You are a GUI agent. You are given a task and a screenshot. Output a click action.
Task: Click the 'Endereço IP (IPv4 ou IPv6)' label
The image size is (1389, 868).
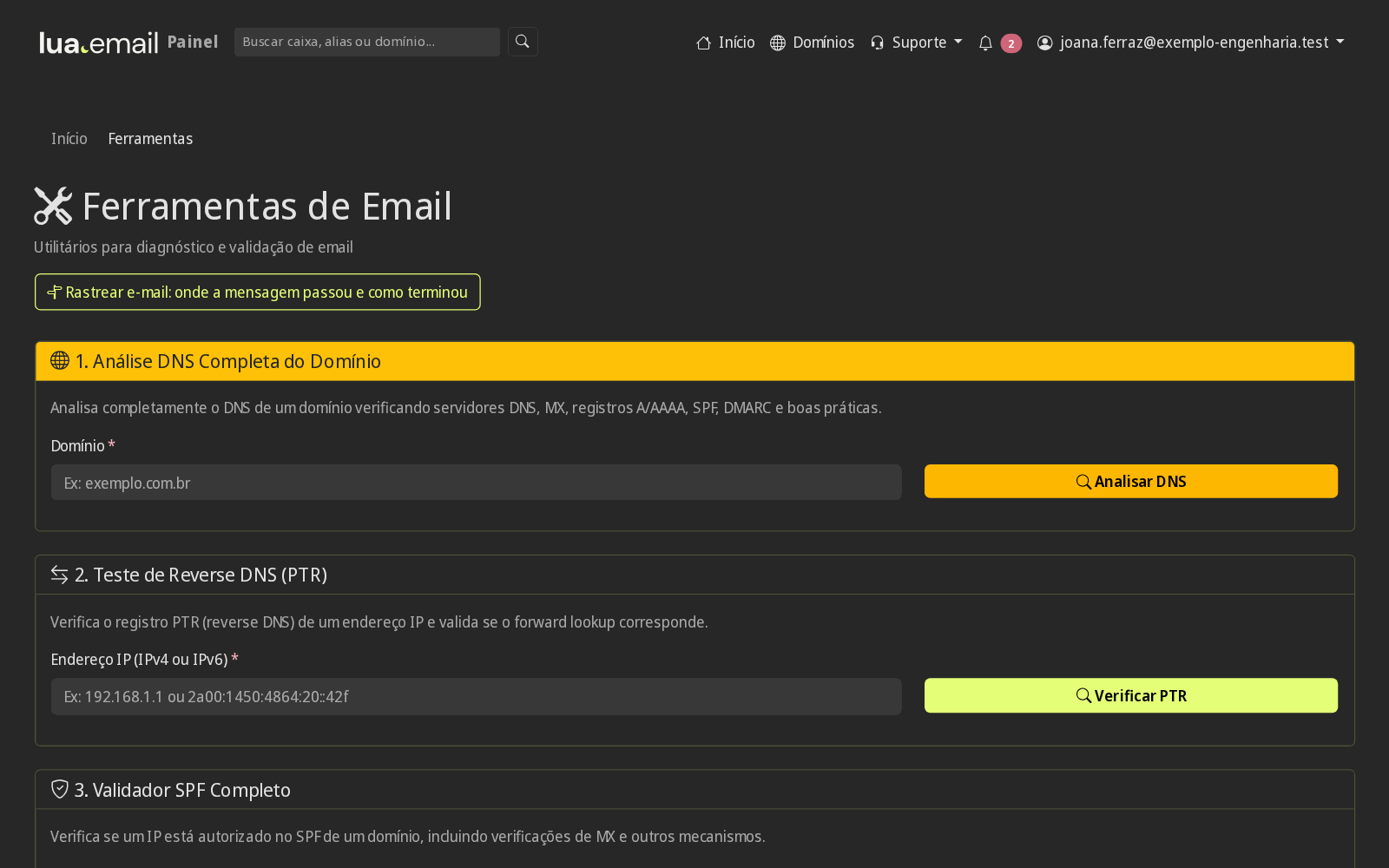[x=140, y=659]
